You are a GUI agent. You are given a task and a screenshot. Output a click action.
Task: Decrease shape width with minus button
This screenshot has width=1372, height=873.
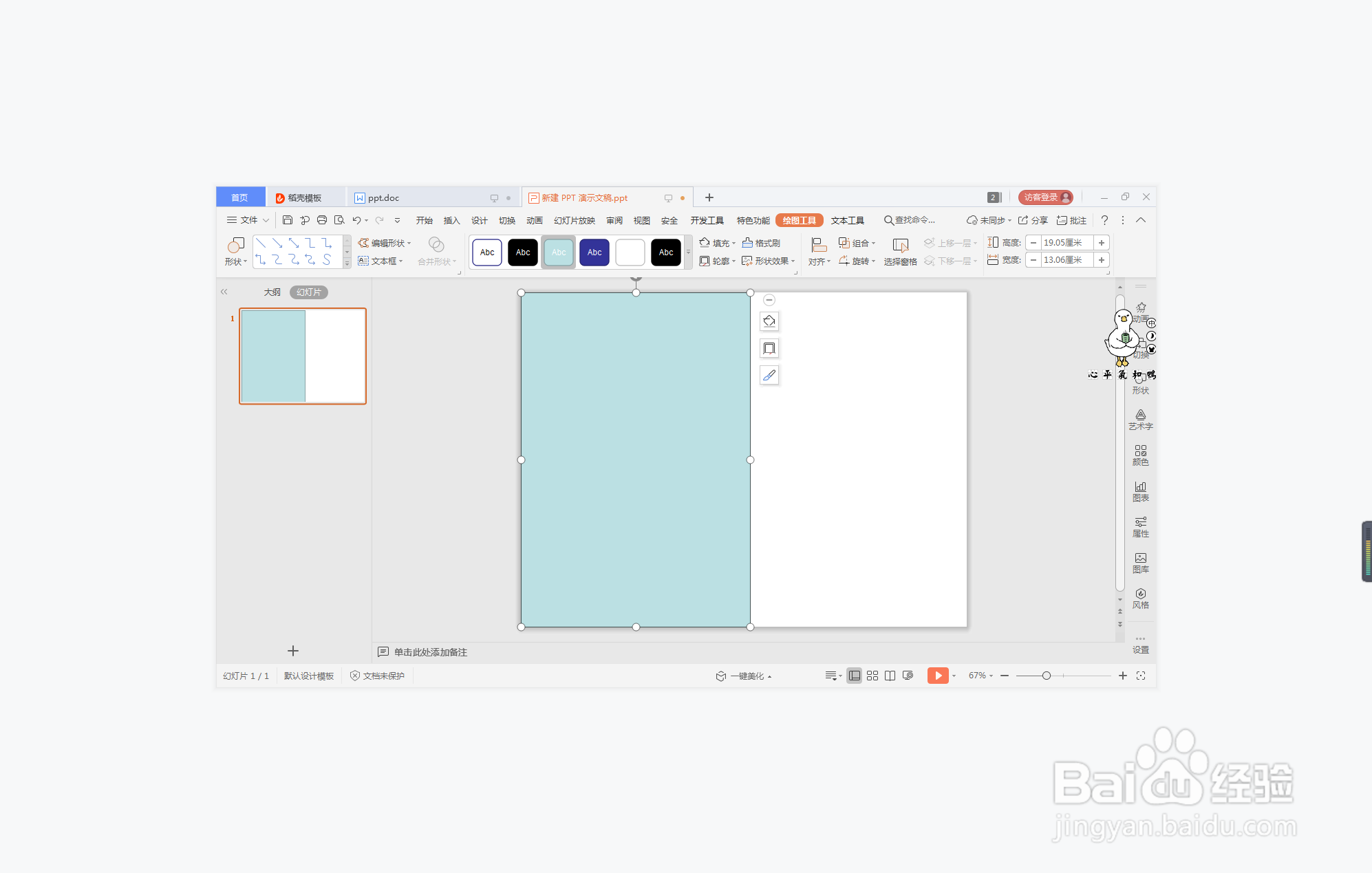[x=1033, y=260]
